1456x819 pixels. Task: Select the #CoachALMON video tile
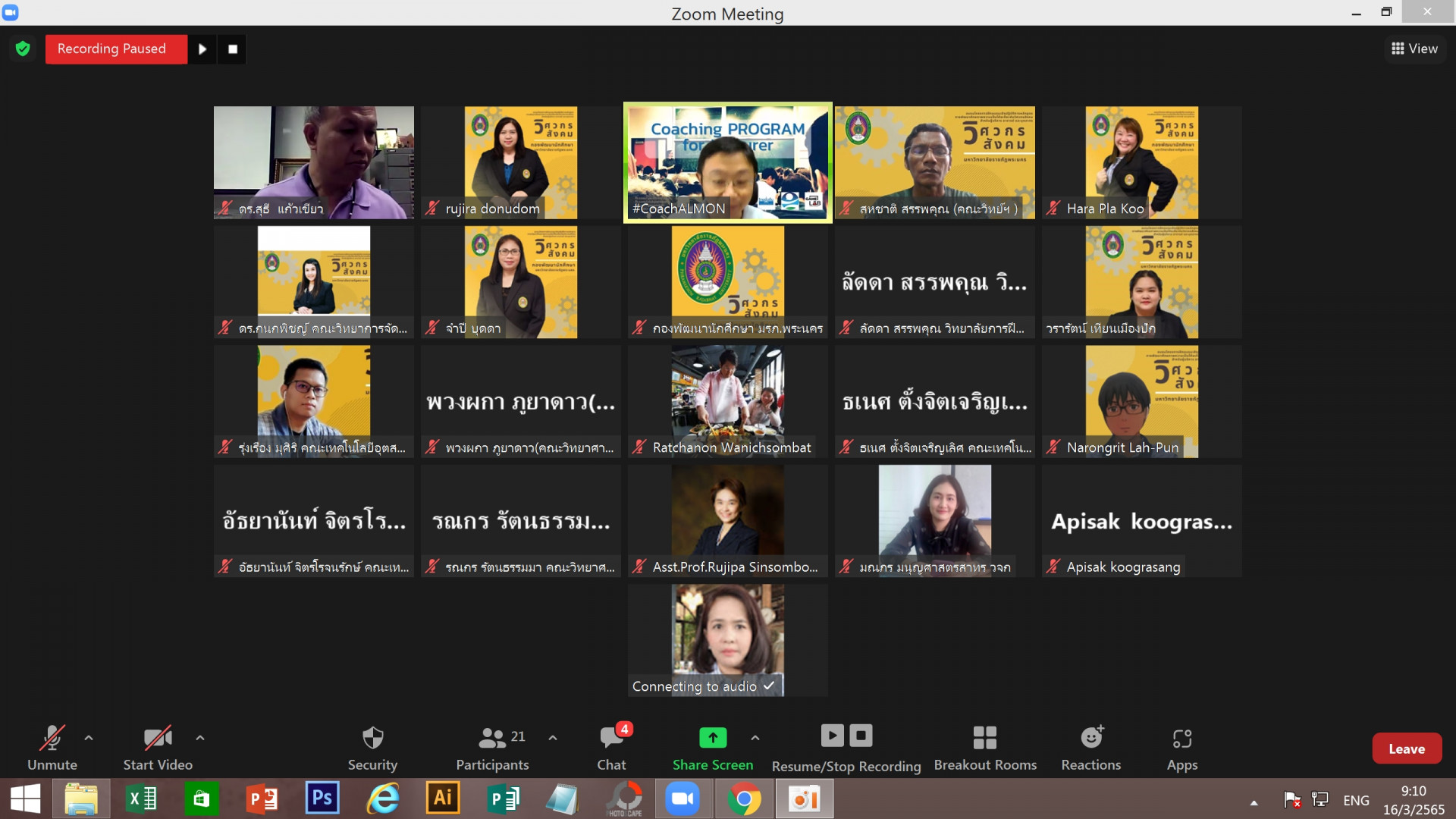pyautogui.click(x=727, y=162)
